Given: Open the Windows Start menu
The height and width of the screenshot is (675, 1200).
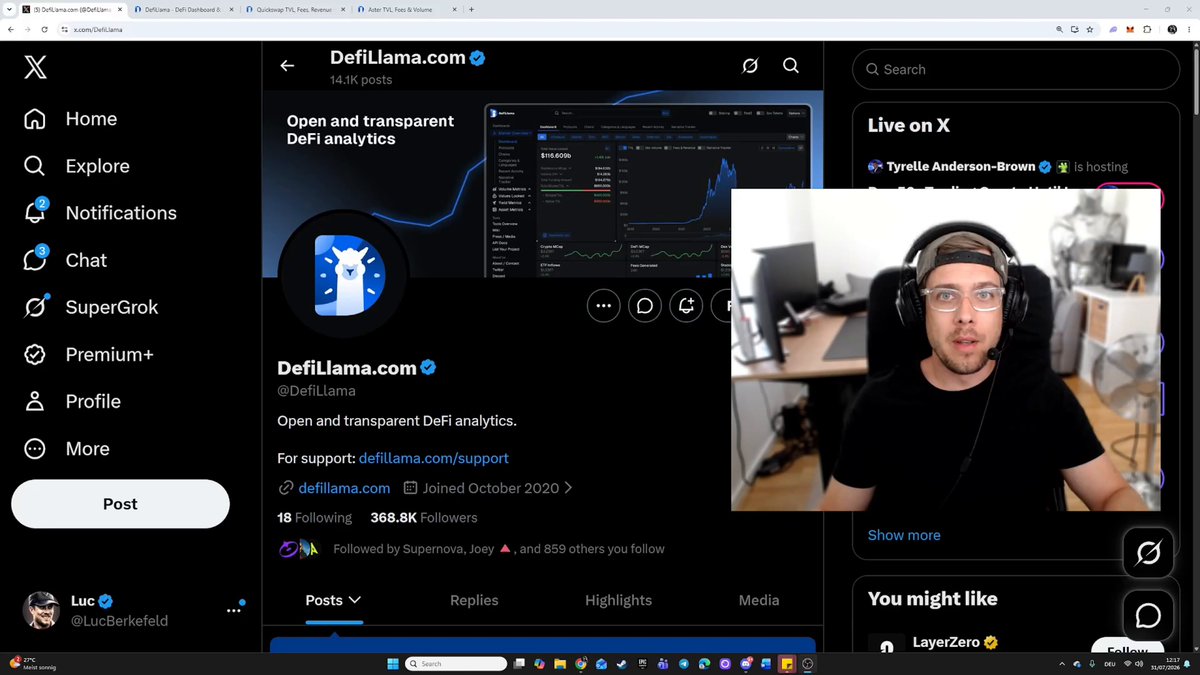Looking at the screenshot, I should (x=393, y=664).
